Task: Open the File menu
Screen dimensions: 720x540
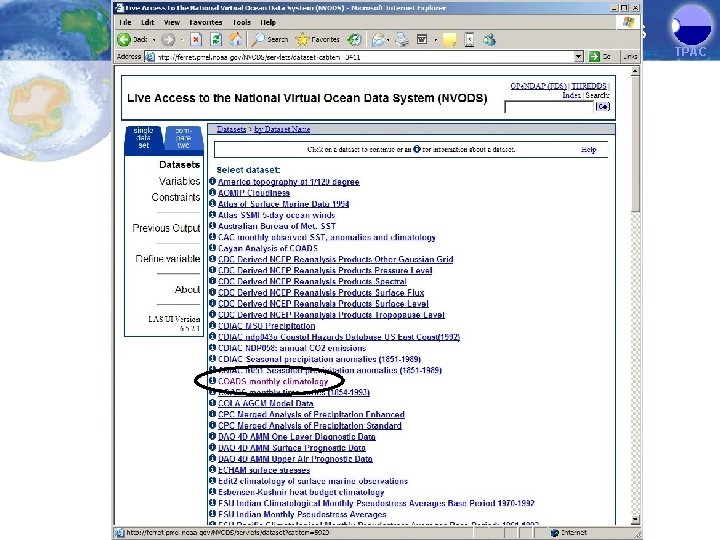Action: point(125,22)
